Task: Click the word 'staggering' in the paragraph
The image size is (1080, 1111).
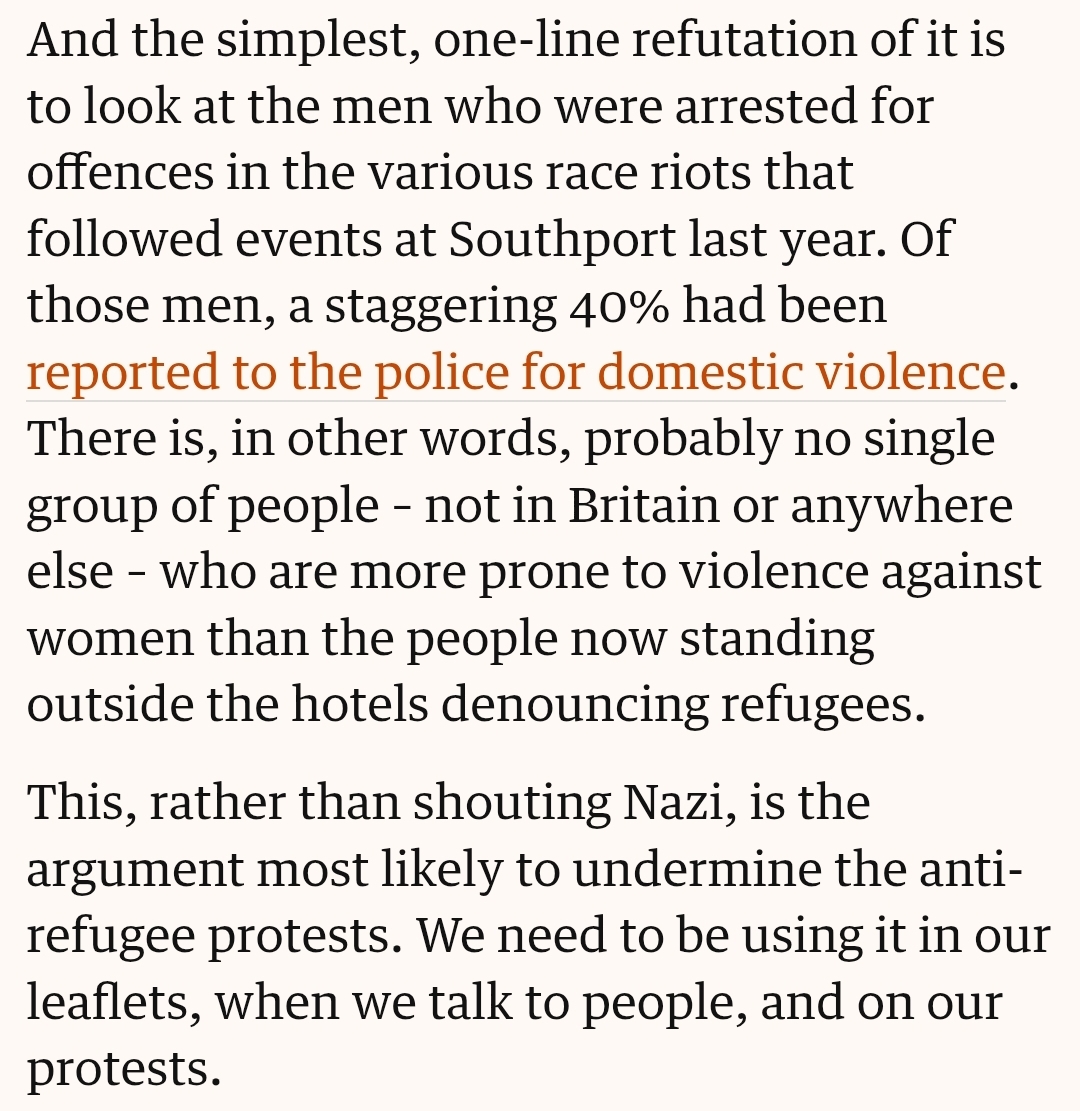Action: [441, 308]
